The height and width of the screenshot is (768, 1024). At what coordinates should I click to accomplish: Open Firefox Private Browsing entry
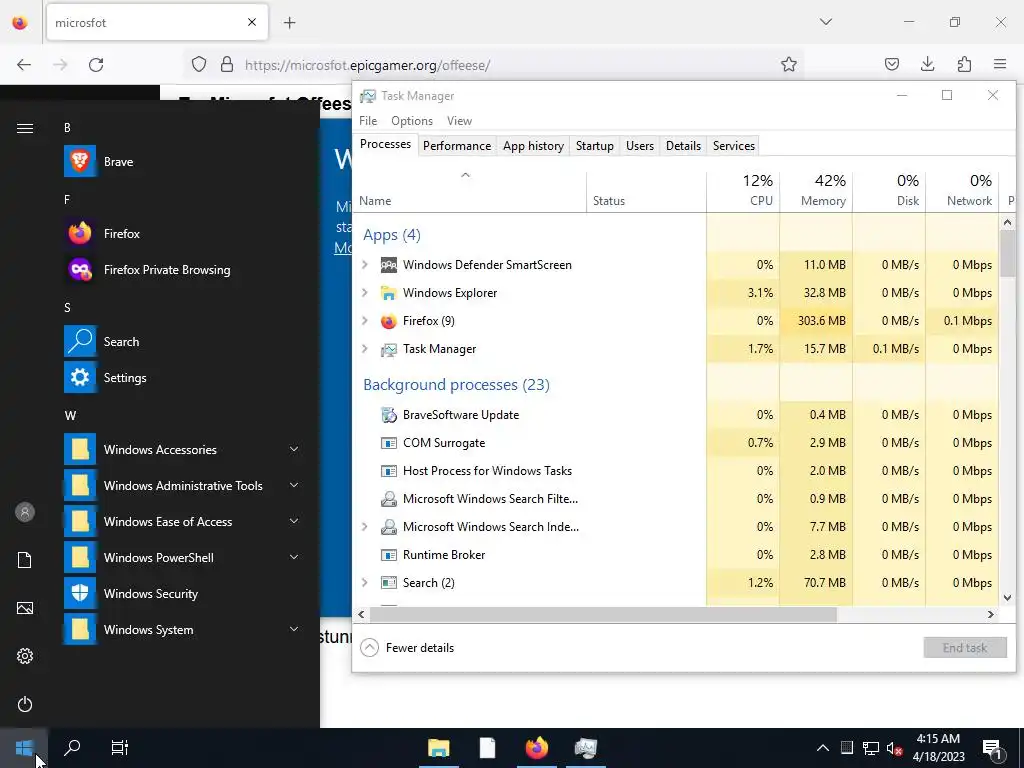[182, 269]
